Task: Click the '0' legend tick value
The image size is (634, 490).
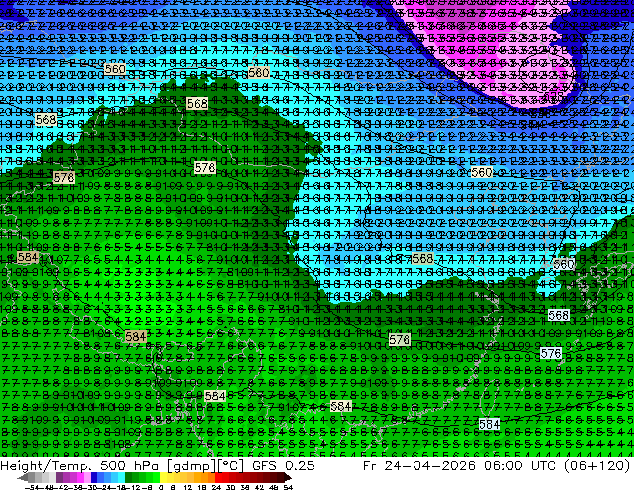Action: tap(161, 488)
